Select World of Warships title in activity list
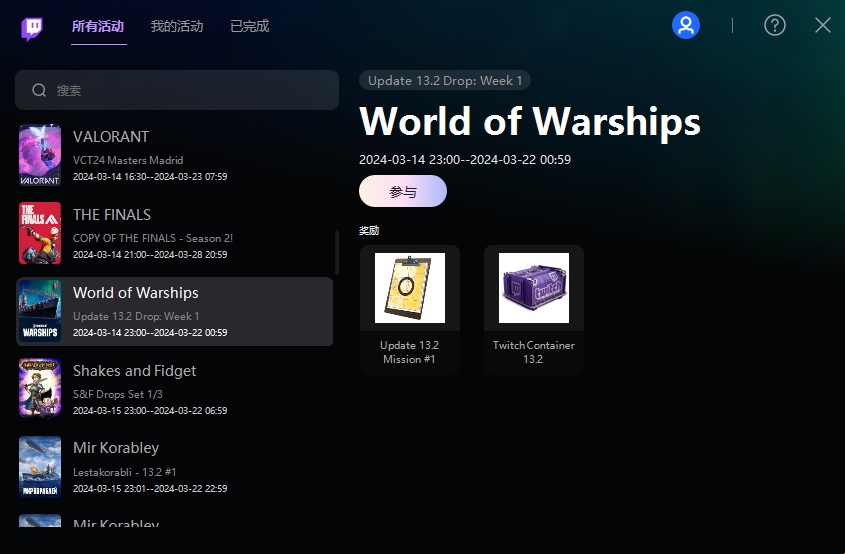Viewport: 845px width, 554px height. pos(136,293)
